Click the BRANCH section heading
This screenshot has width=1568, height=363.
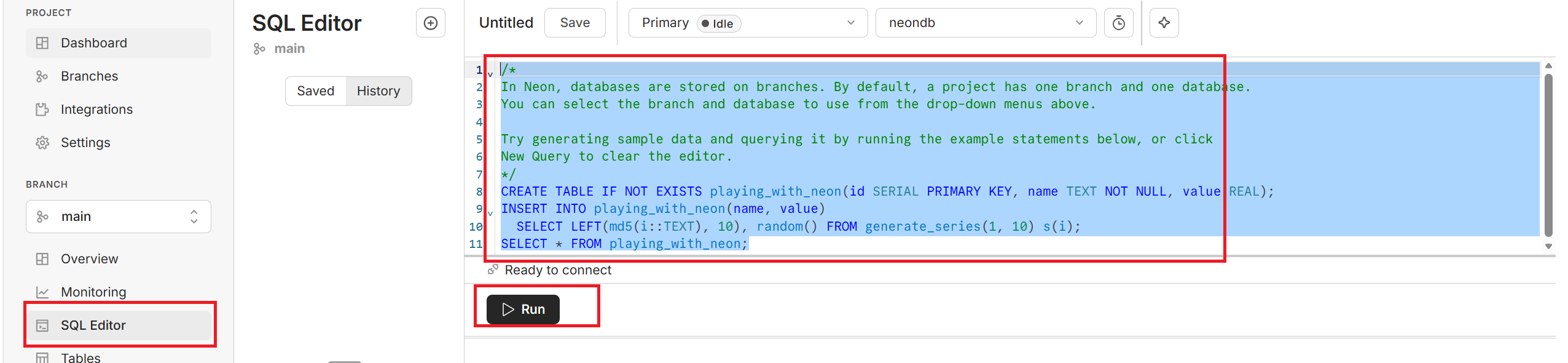click(x=47, y=184)
